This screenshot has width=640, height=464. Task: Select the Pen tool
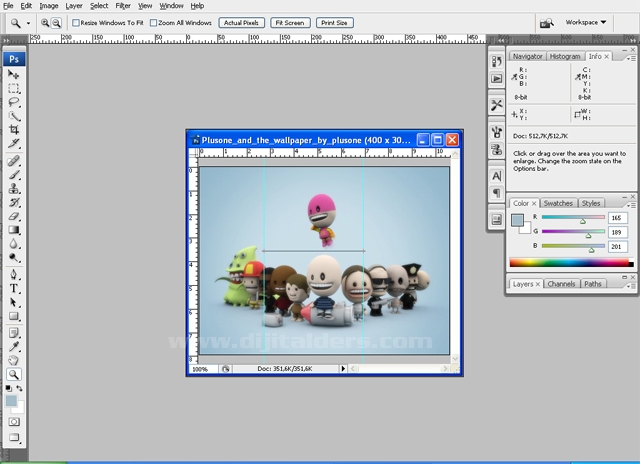click(13, 274)
